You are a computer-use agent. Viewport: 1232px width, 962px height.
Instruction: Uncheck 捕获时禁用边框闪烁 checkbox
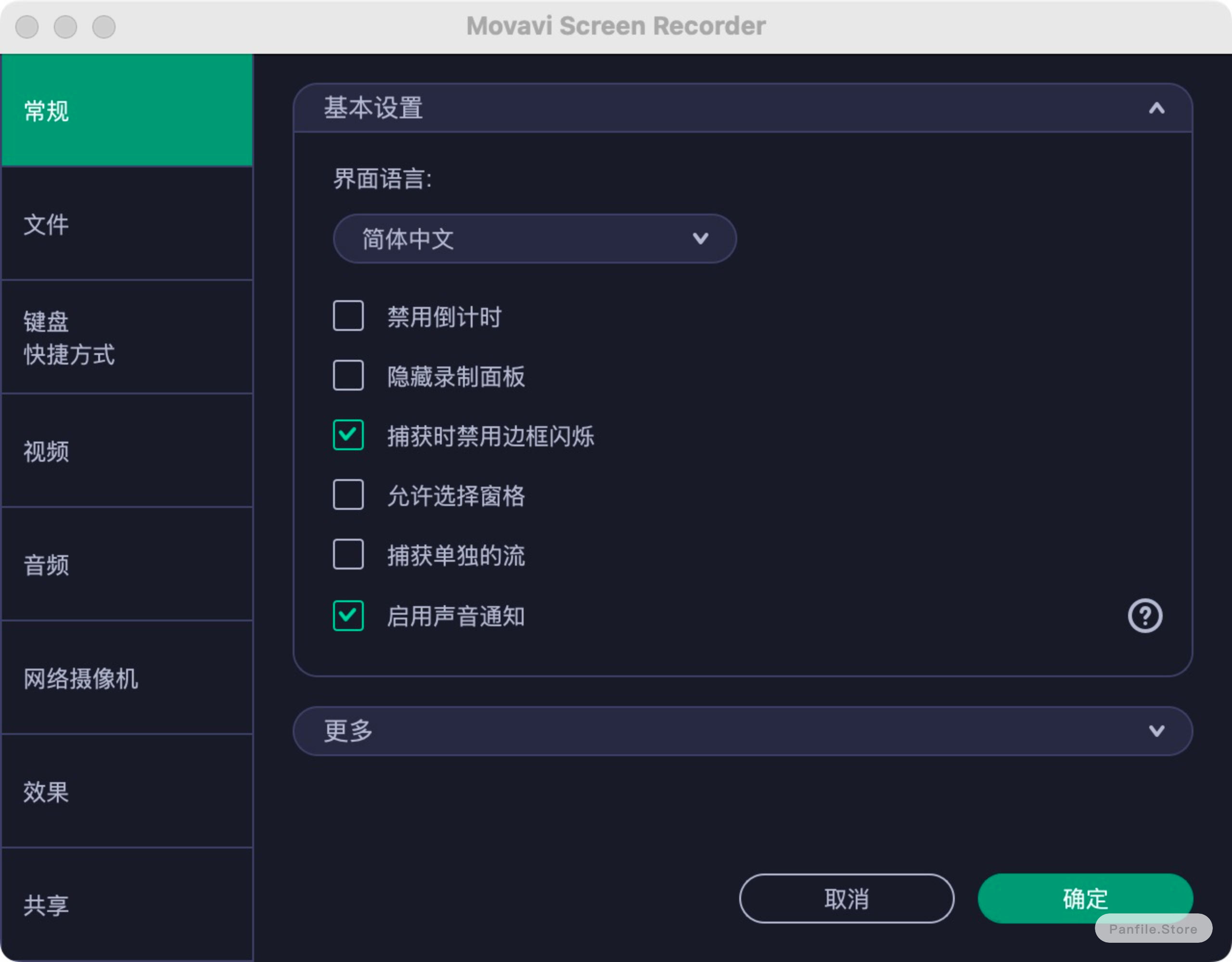click(348, 435)
